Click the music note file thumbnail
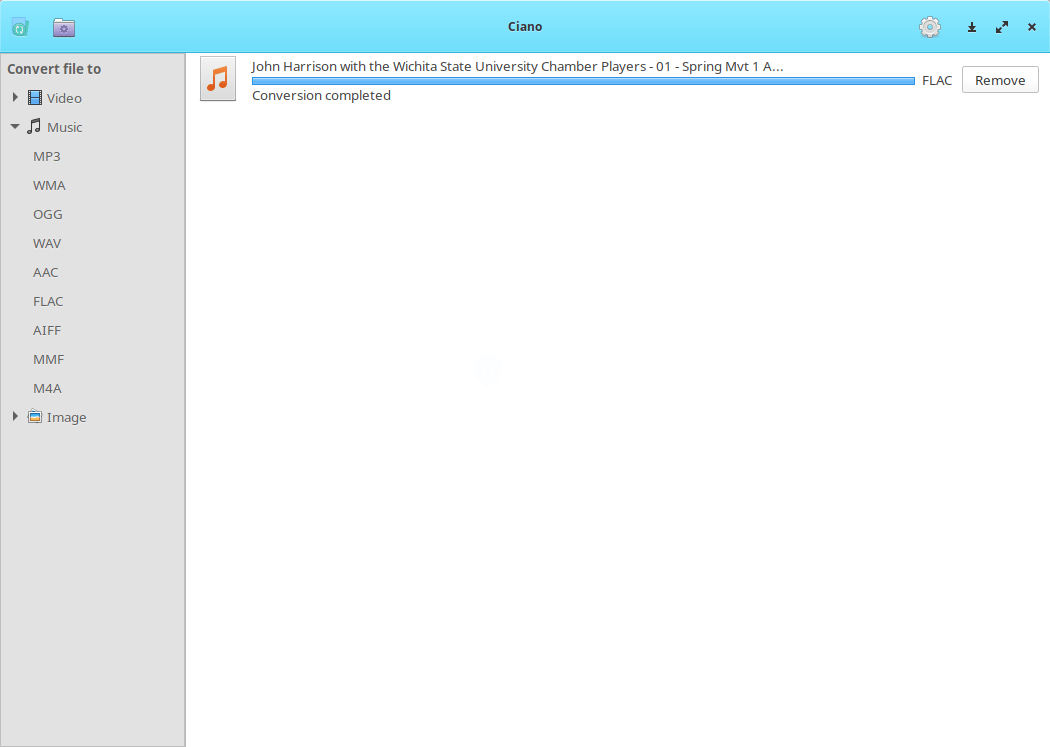Viewport: 1050px width, 747px height. [x=218, y=79]
